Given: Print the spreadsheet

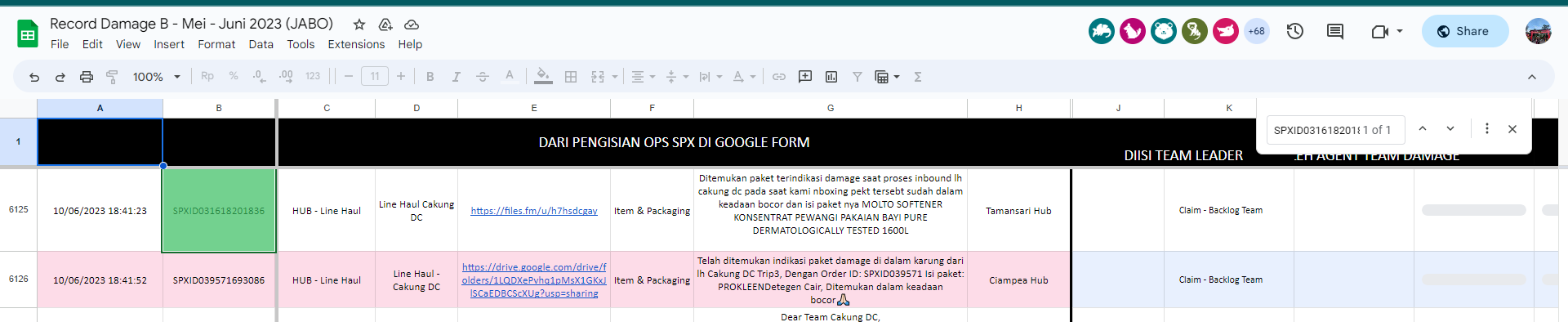Looking at the screenshot, I should coord(87,77).
